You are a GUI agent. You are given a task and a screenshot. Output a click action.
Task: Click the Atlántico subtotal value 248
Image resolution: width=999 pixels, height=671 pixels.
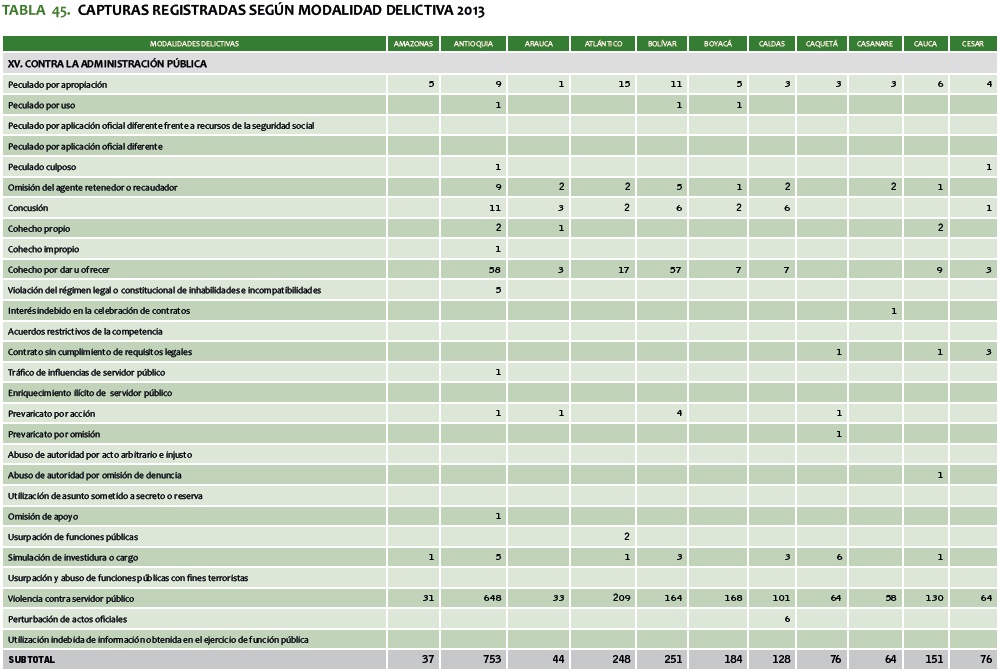click(619, 660)
